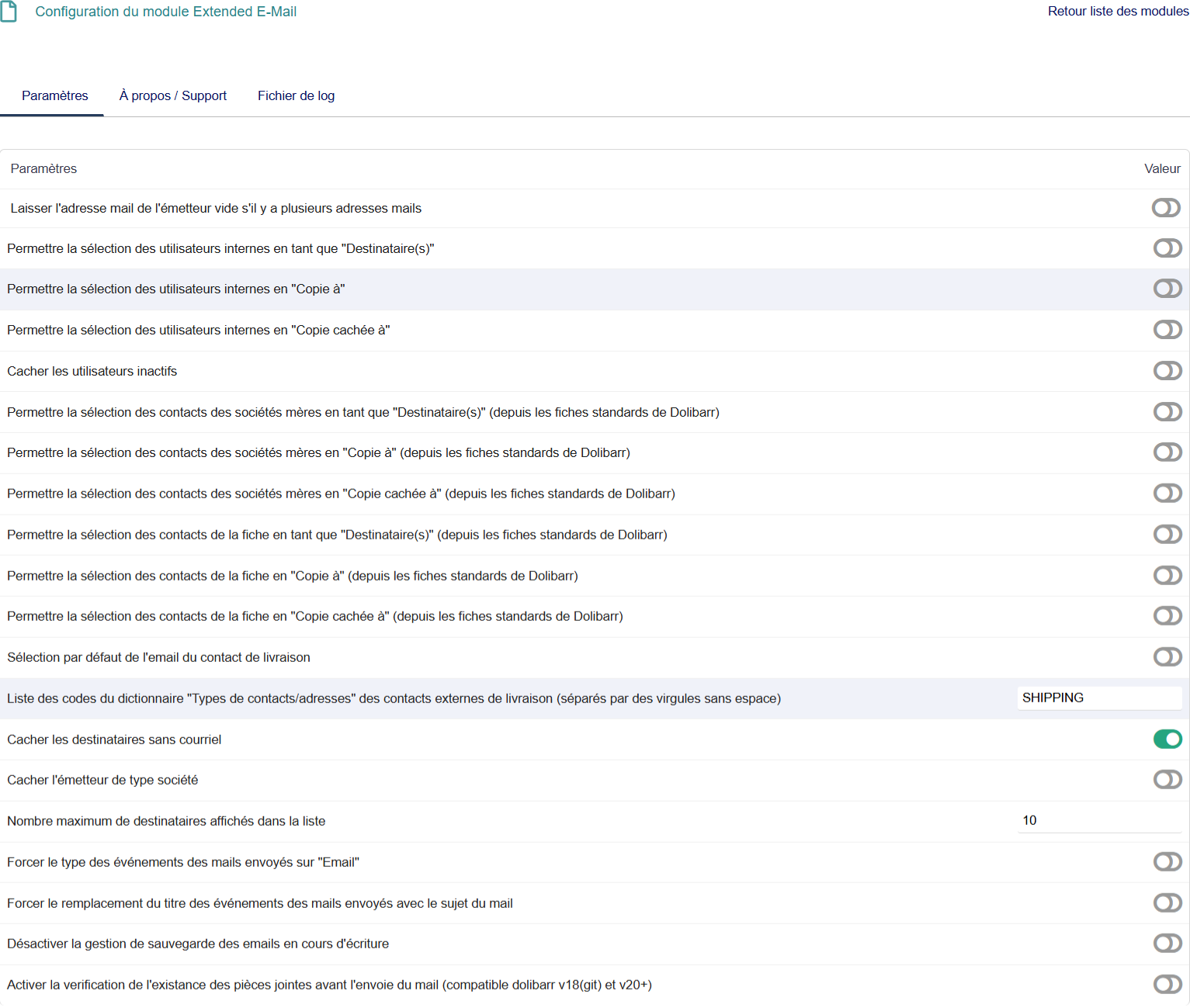Toggle forcing event type to "Email"
This screenshot has height=1008, width=1190.
[x=1167, y=862]
